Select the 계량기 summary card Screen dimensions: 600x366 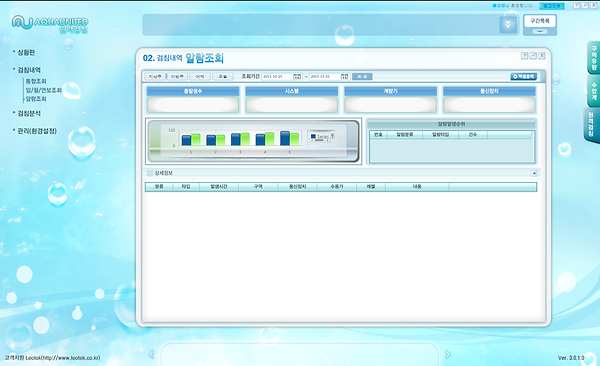click(390, 100)
